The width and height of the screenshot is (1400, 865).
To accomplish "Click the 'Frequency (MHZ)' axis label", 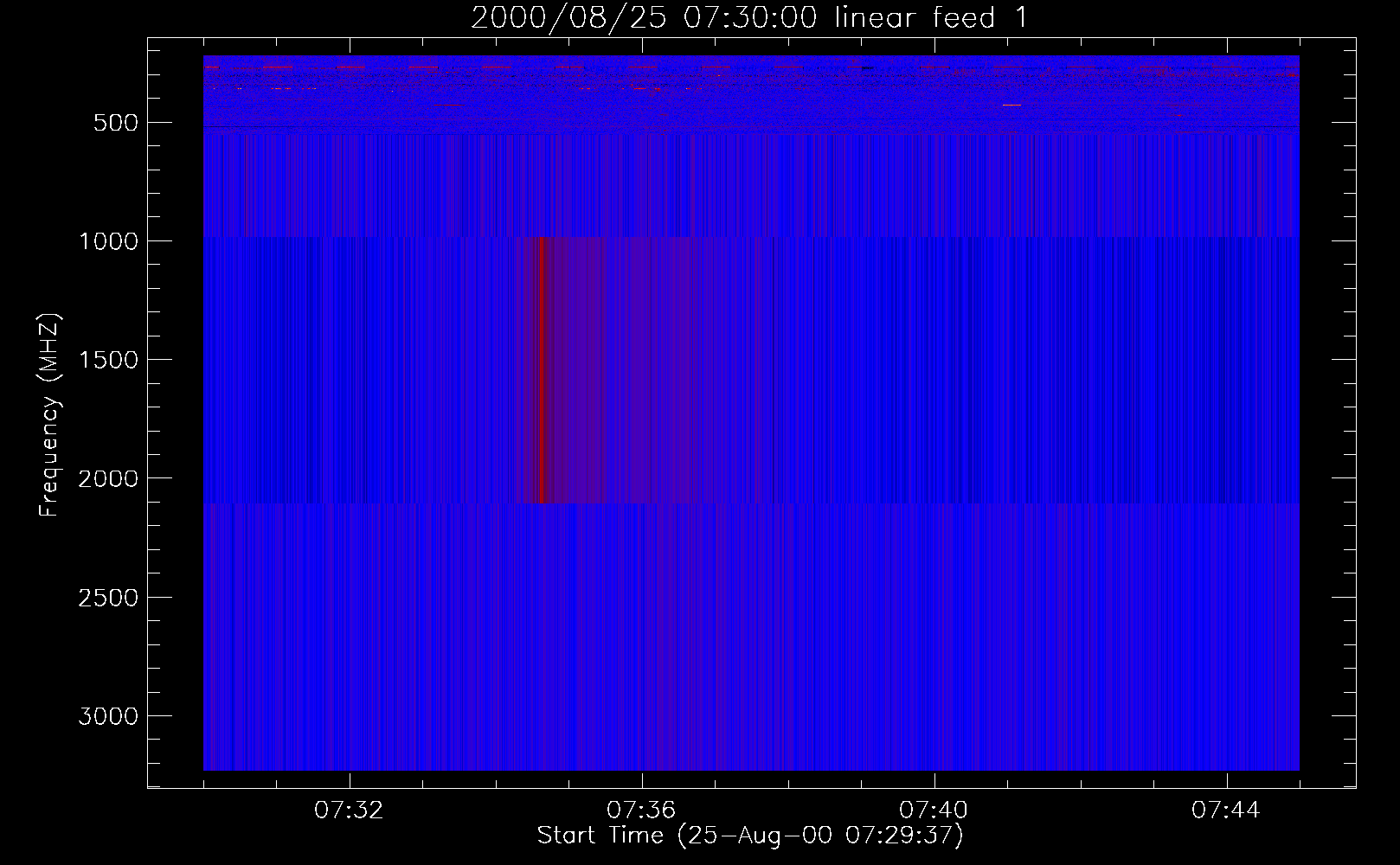I will coord(49,415).
